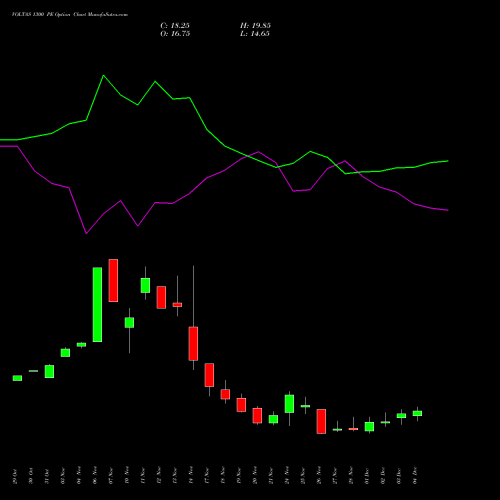Select the 14 Nov date label
Viewport: 500px width, 500px height.
[191, 476]
